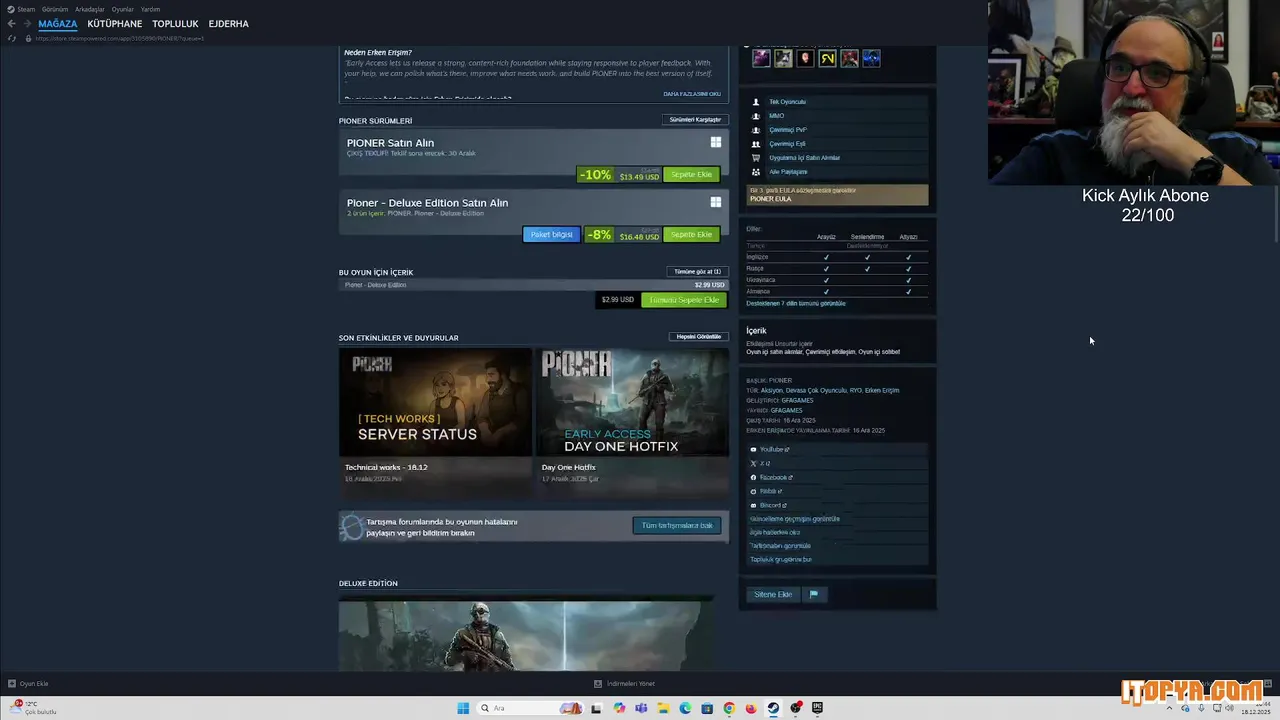Open the Steam menu
Image resolution: width=1280 pixels, height=720 pixels.
22,9
